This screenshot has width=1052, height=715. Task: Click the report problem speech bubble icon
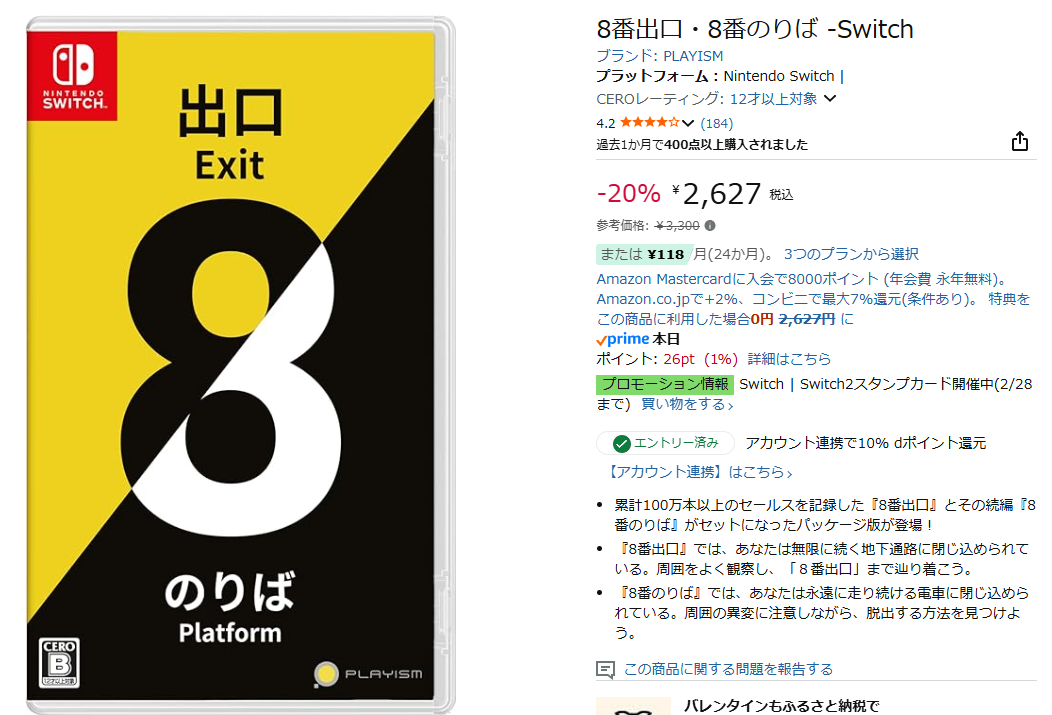tap(605, 669)
